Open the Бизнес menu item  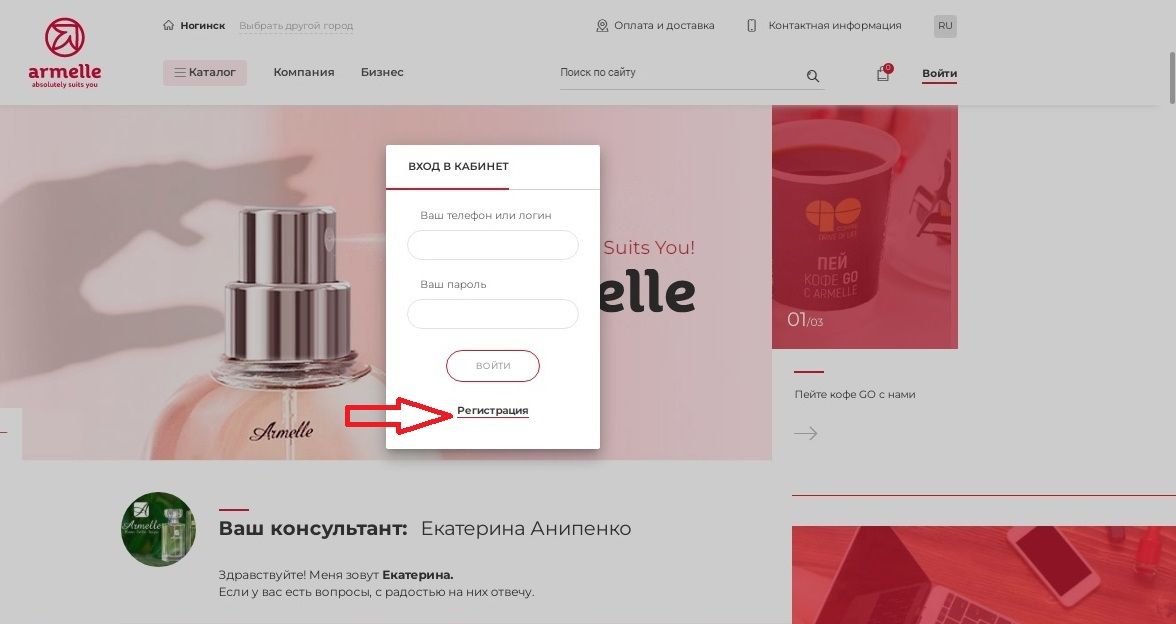pyautogui.click(x=382, y=73)
